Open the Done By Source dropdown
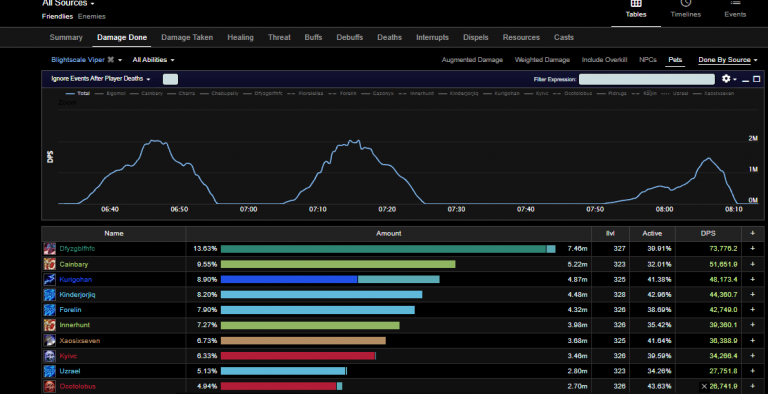 click(728, 60)
